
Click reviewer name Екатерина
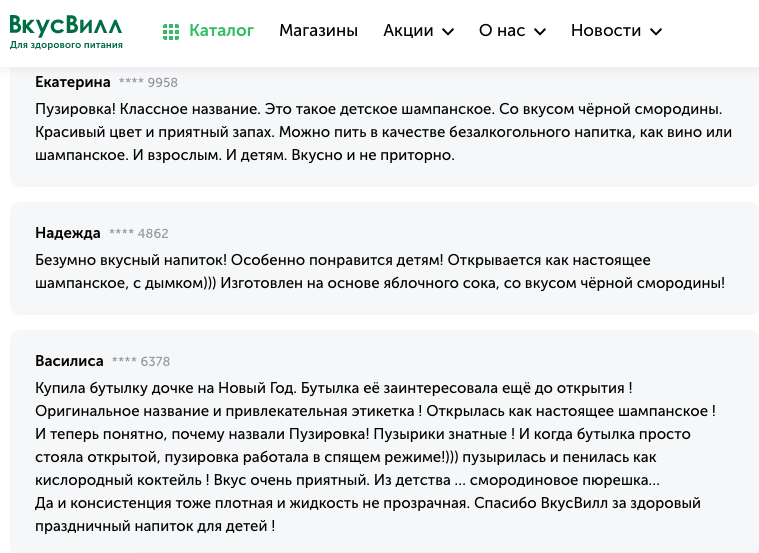73,82
